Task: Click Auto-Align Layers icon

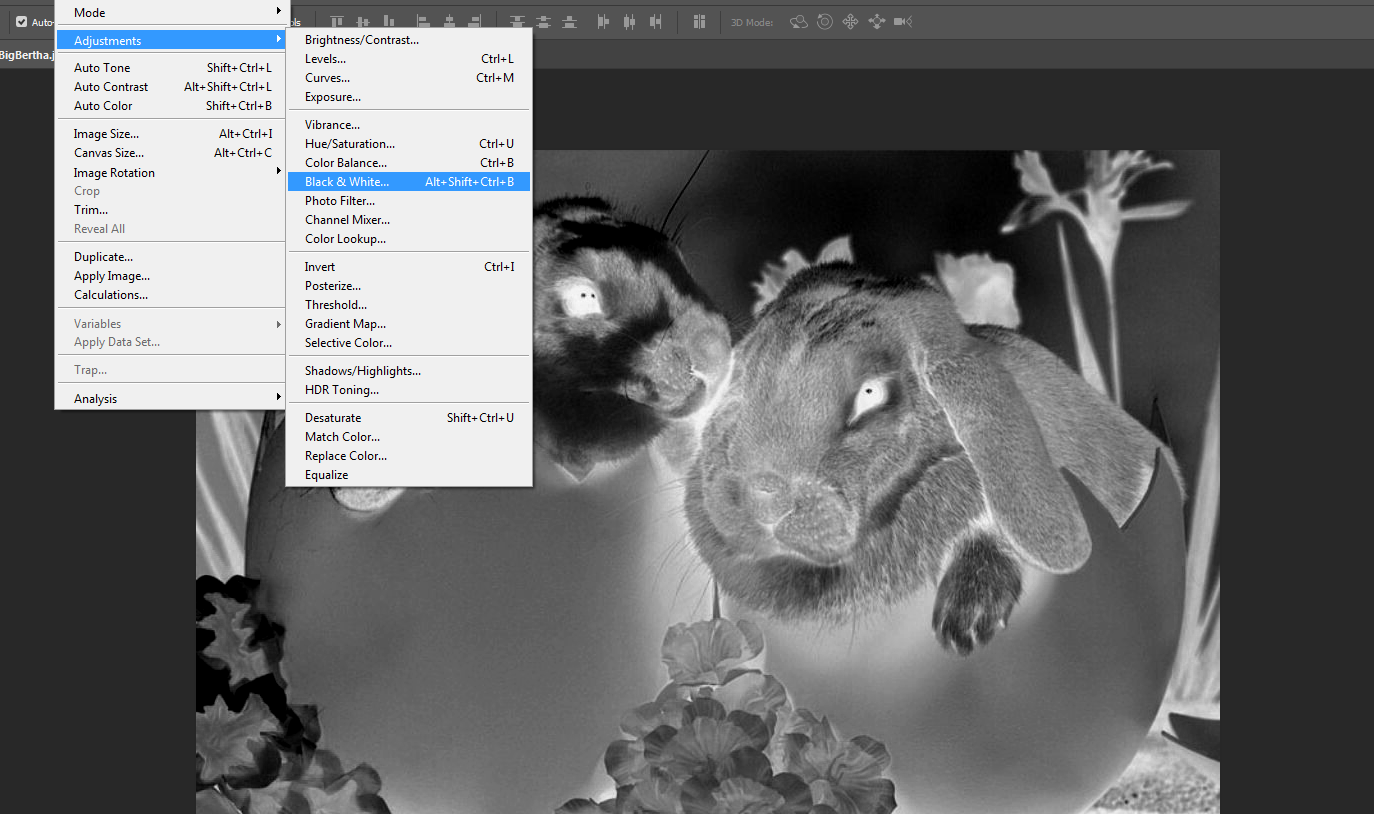Action: pyautogui.click(x=699, y=21)
